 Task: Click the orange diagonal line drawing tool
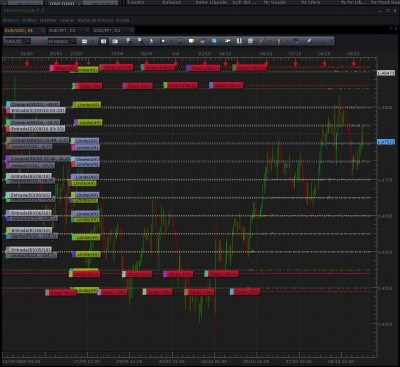tap(262, 41)
